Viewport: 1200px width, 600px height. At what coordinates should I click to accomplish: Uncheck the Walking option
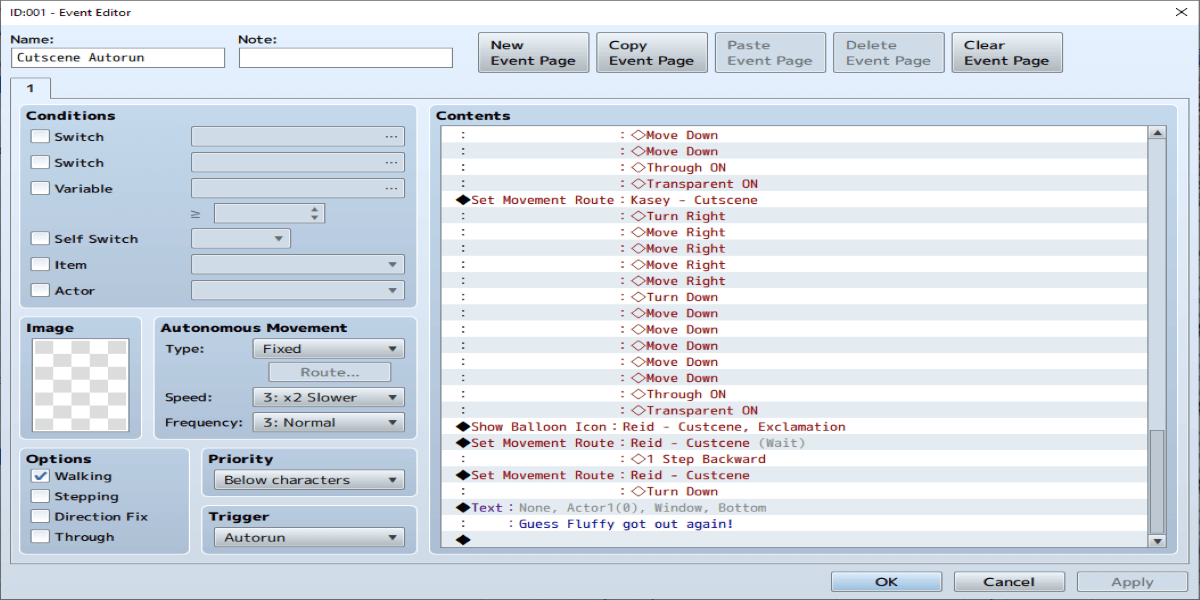(x=40, y=477)
